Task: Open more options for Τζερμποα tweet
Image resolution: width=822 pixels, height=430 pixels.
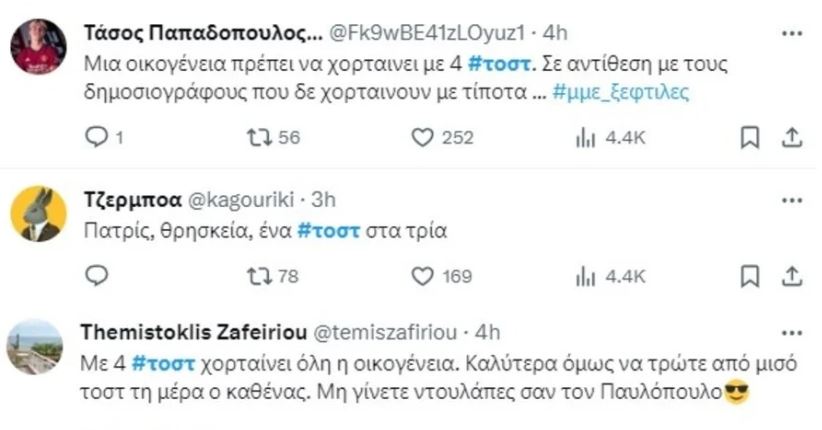Action: point(792,201)
